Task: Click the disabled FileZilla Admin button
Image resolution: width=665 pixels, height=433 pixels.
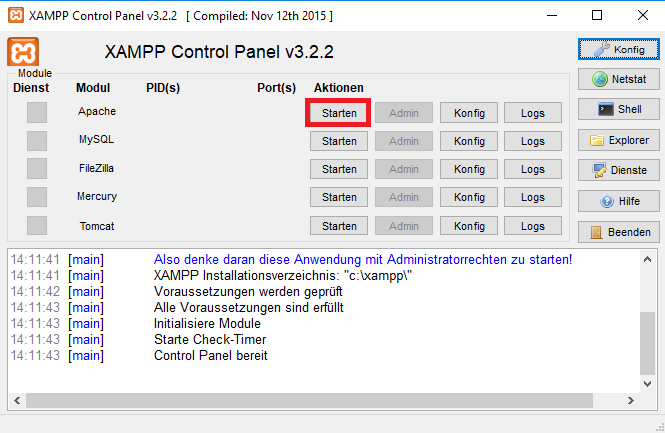Action: tap(404, 169)
